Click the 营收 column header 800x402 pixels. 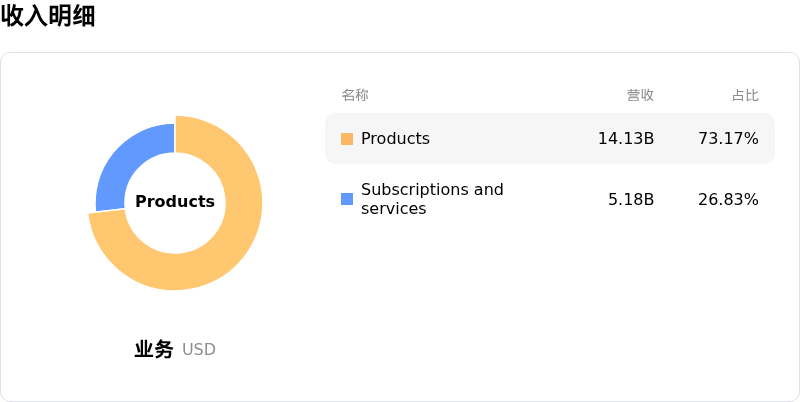tap(640, 95)
